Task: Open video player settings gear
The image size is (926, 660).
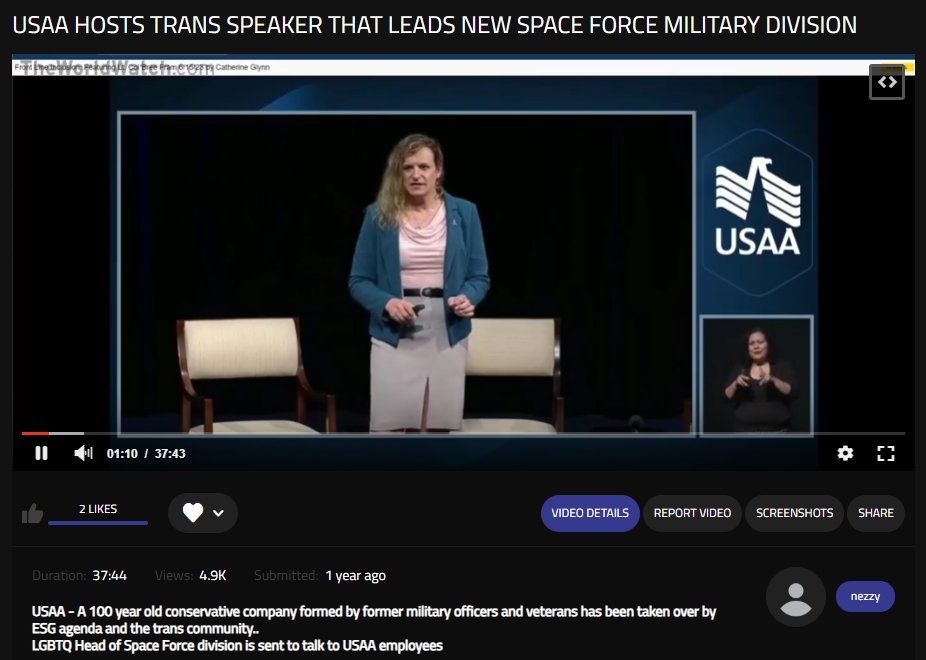Action: click(x=845, y=453)
